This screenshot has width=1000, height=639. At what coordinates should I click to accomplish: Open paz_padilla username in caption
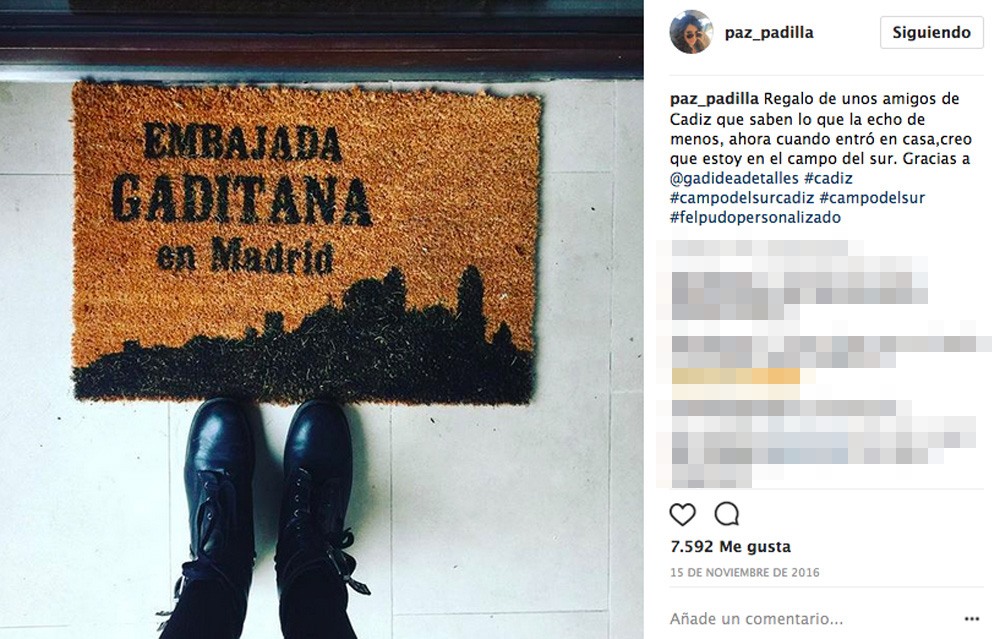pos(714,99)
